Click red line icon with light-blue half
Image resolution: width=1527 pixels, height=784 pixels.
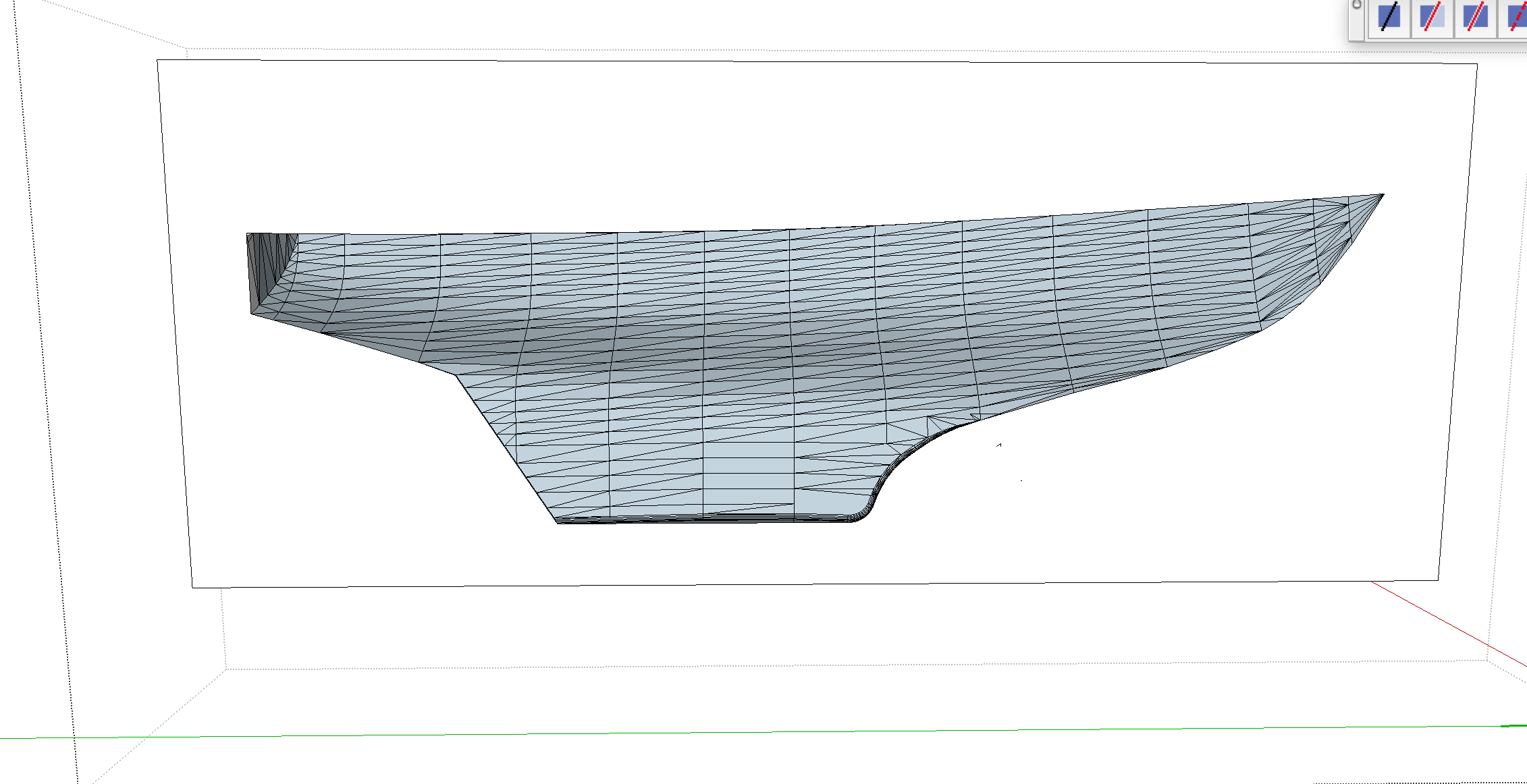1432,18
